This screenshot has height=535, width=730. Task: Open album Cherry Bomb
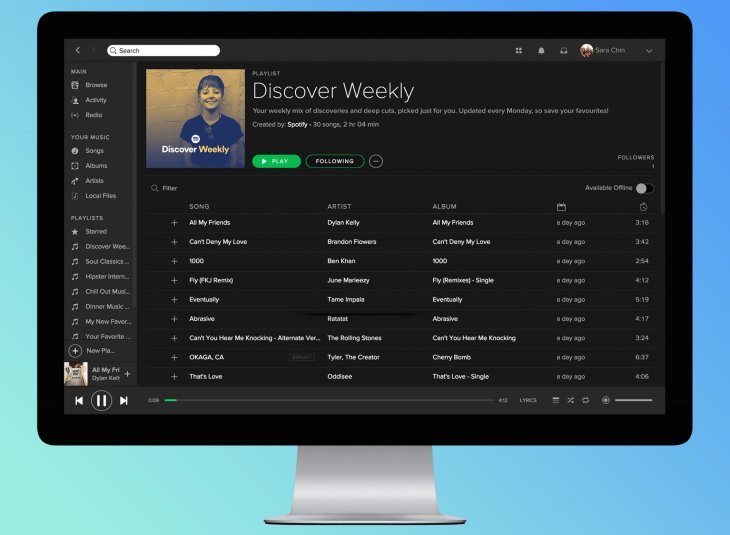[452, 357]
